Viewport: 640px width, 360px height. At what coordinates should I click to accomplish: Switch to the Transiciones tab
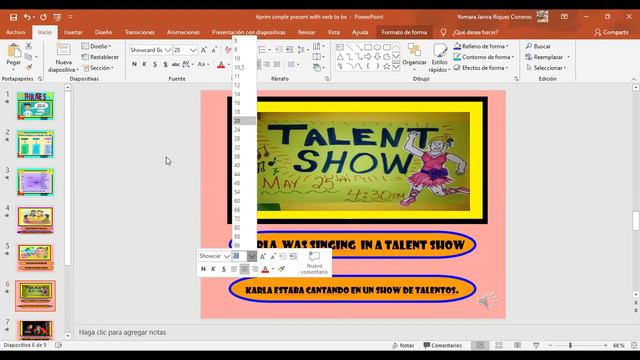coord(140,32)
